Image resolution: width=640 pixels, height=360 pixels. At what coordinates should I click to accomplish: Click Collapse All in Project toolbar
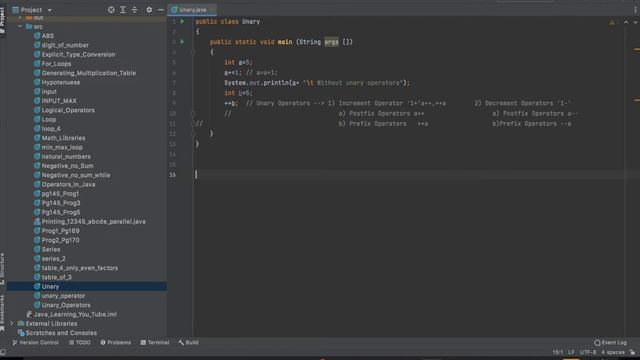(x=135, y=10)
